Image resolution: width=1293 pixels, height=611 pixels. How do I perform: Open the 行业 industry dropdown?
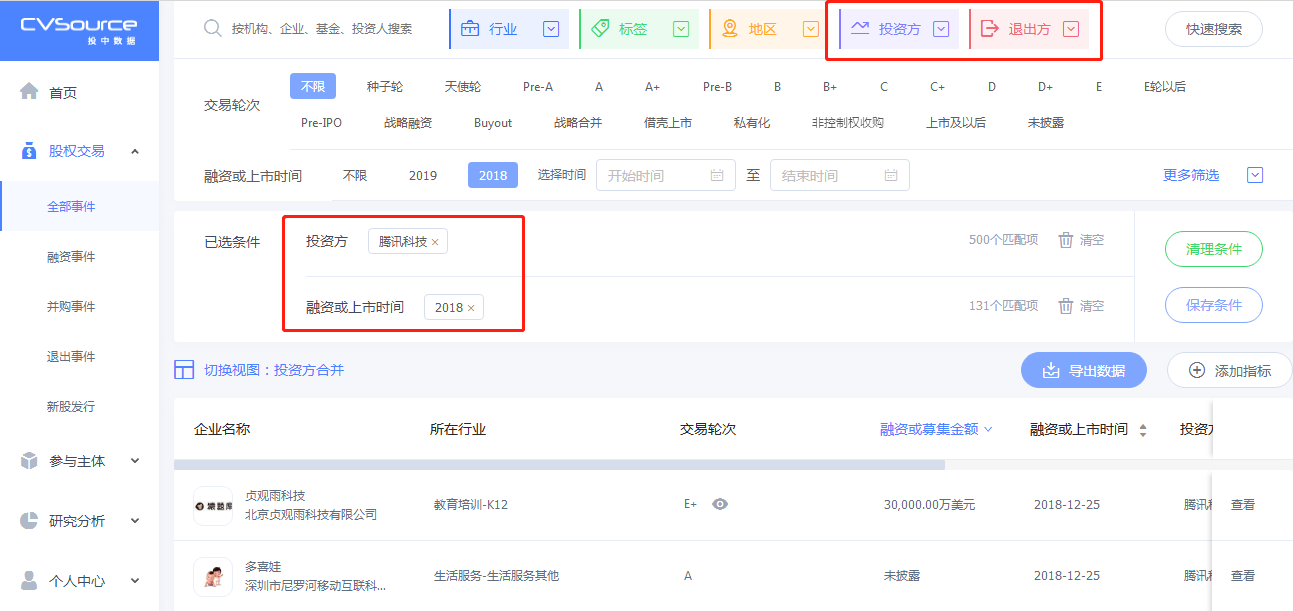pyautogui.click(x=508, y=29)
